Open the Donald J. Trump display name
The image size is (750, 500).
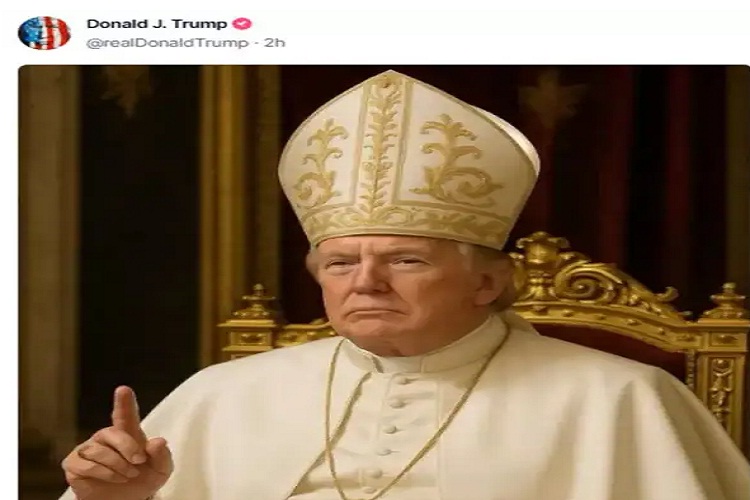(157, 23)
